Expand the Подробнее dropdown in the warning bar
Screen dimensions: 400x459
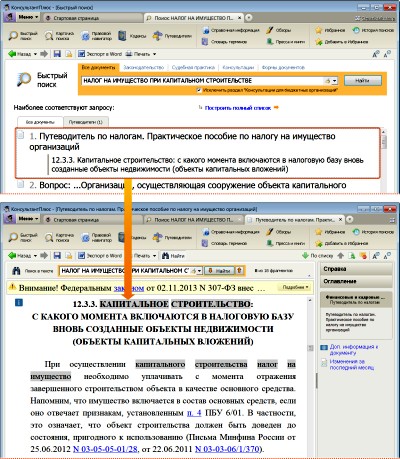295,287
